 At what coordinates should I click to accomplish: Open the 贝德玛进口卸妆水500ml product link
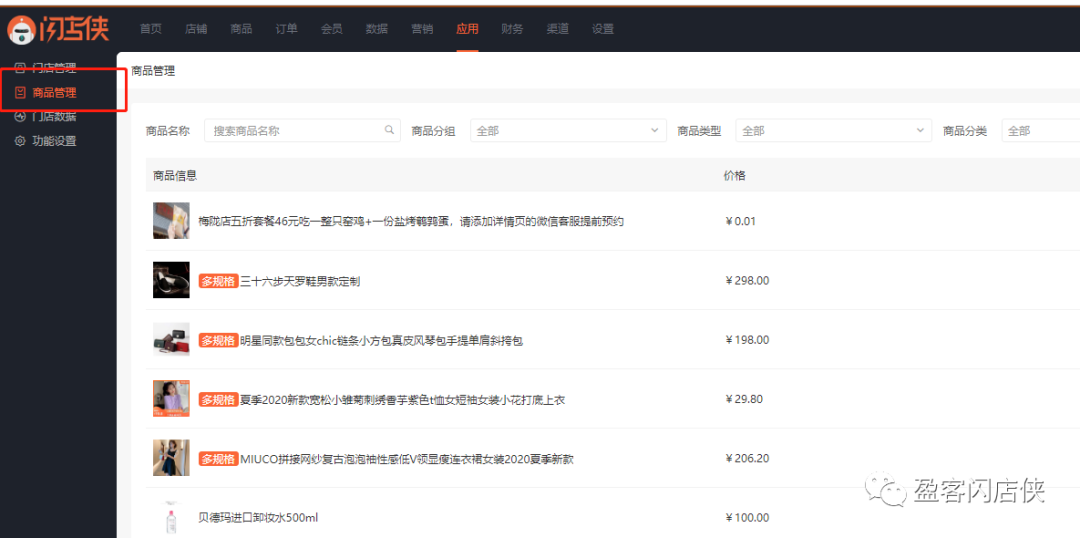pyautogui.click(x=257, y=517)
